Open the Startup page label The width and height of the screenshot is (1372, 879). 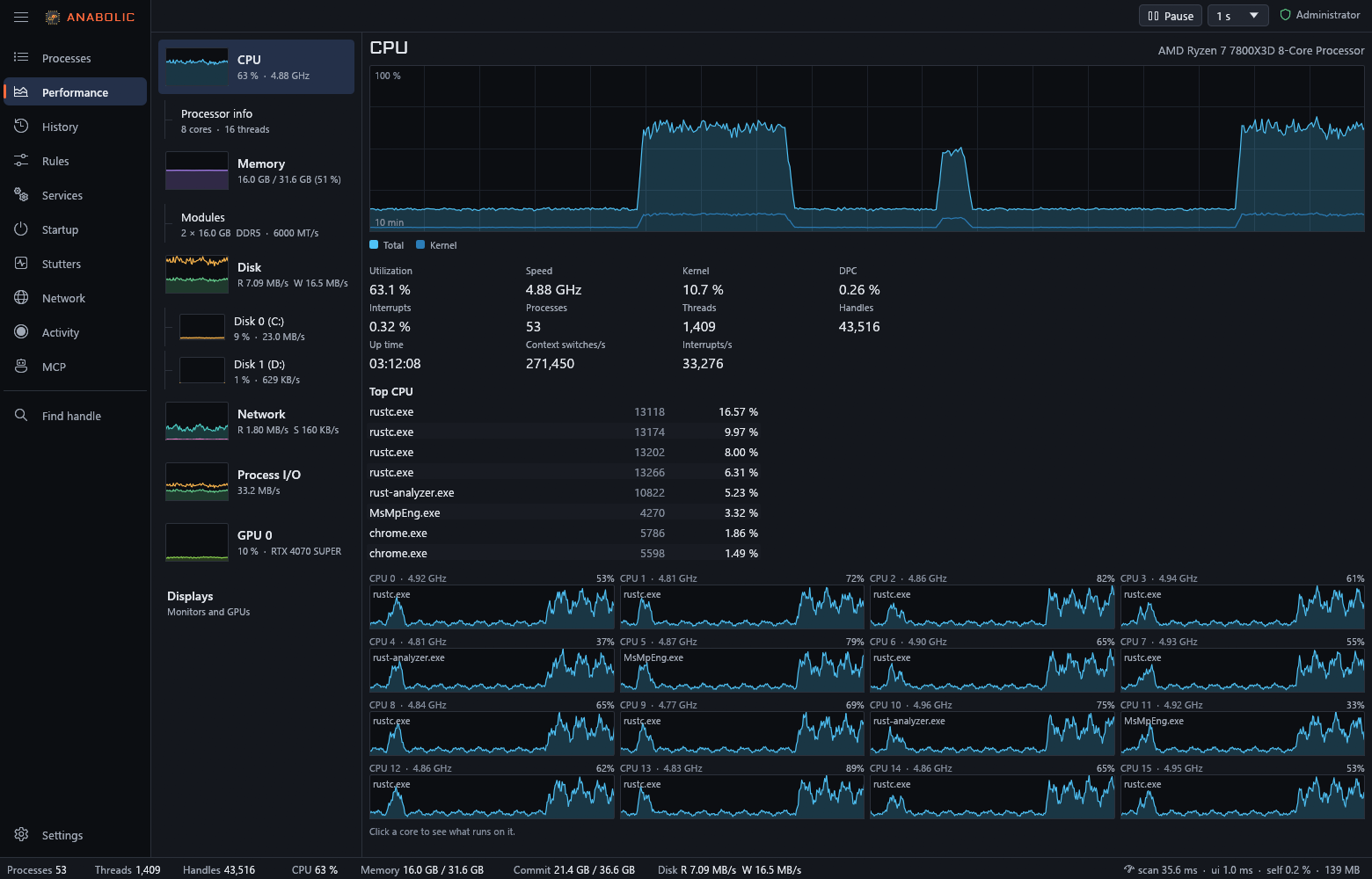(x=61, y=229)
